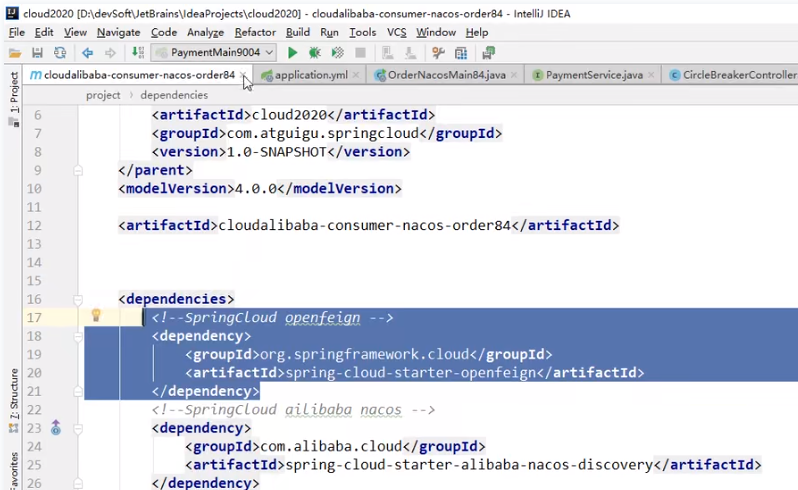Click the gutter marker icon on line 23
The image size is (798, 490).
[x=55, y=428]
